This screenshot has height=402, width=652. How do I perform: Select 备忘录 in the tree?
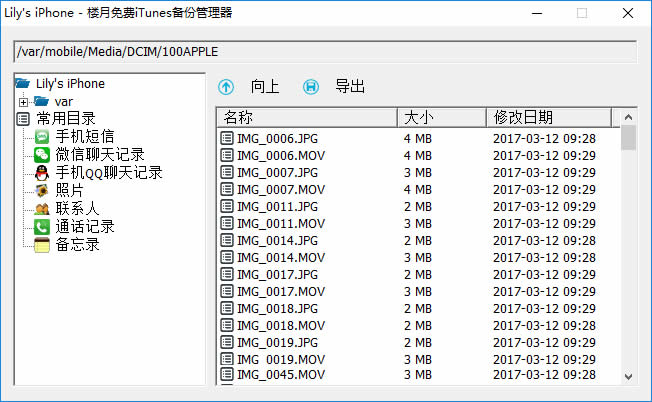click(x=77, y=245)
